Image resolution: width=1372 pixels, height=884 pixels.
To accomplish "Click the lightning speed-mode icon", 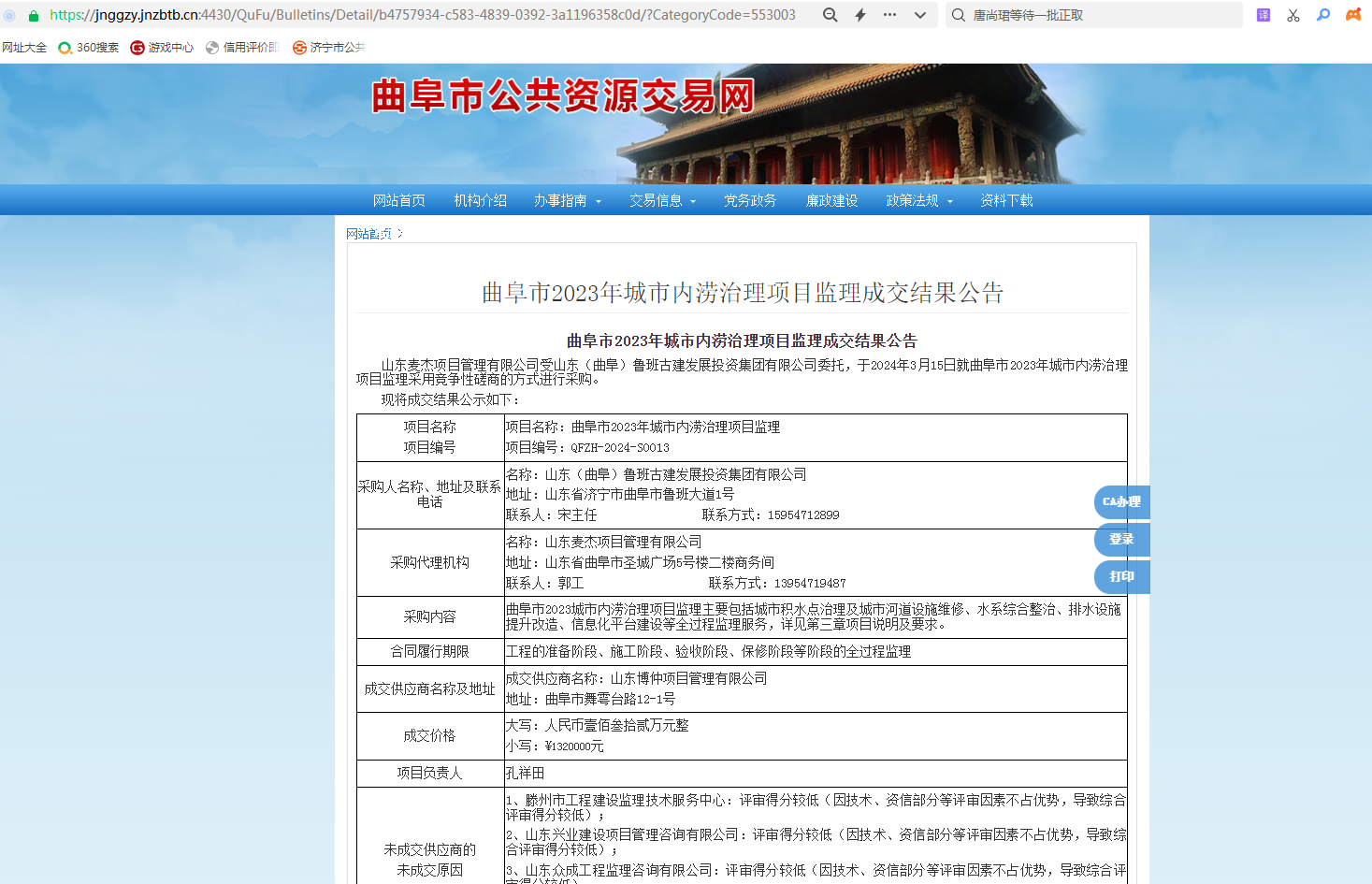I will coord(860,15).
